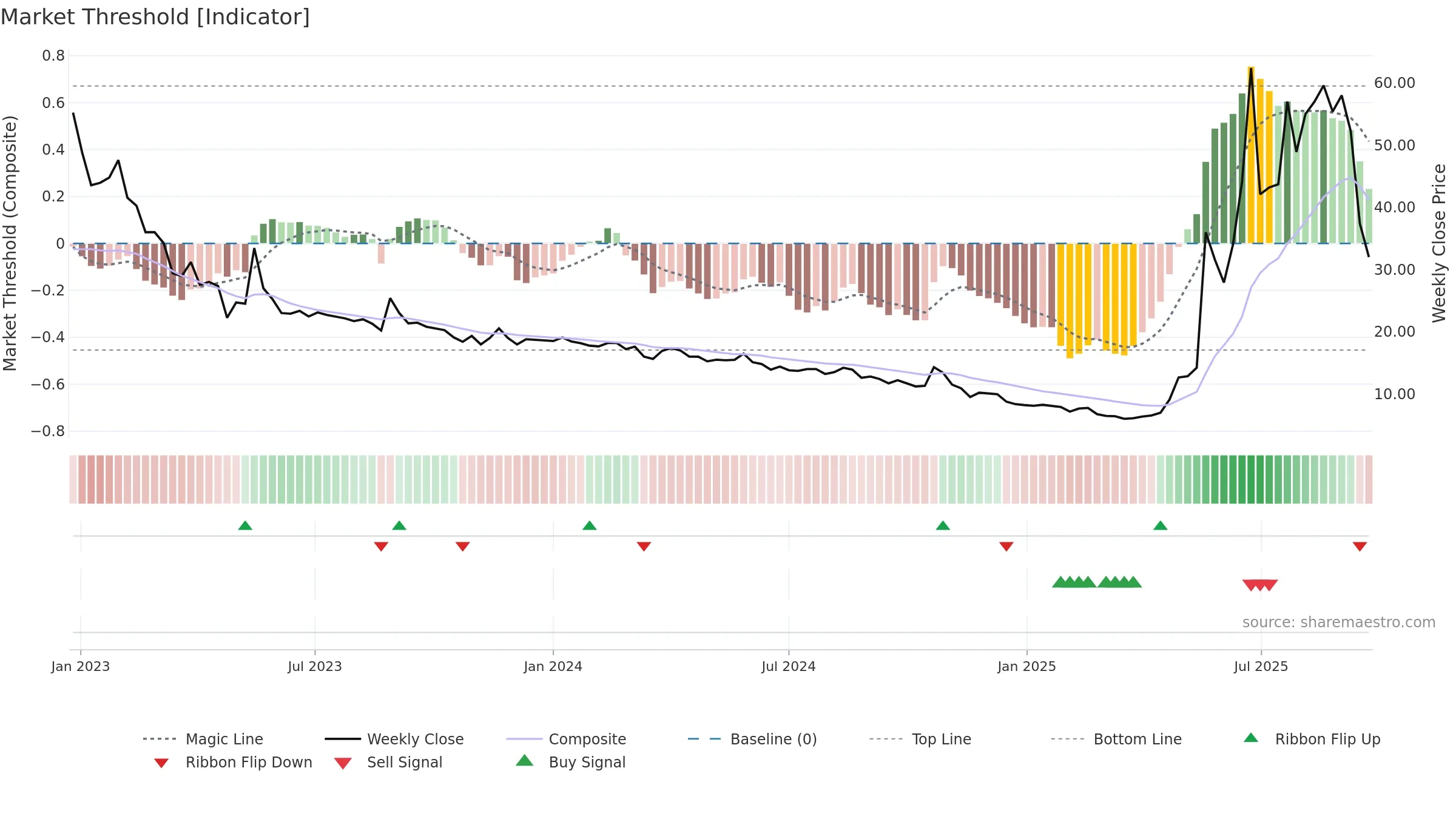This screenshot has width=1456, height=819.
Task: Click the Ribbon Flip Up marker near September 2023
Action: 399,525
